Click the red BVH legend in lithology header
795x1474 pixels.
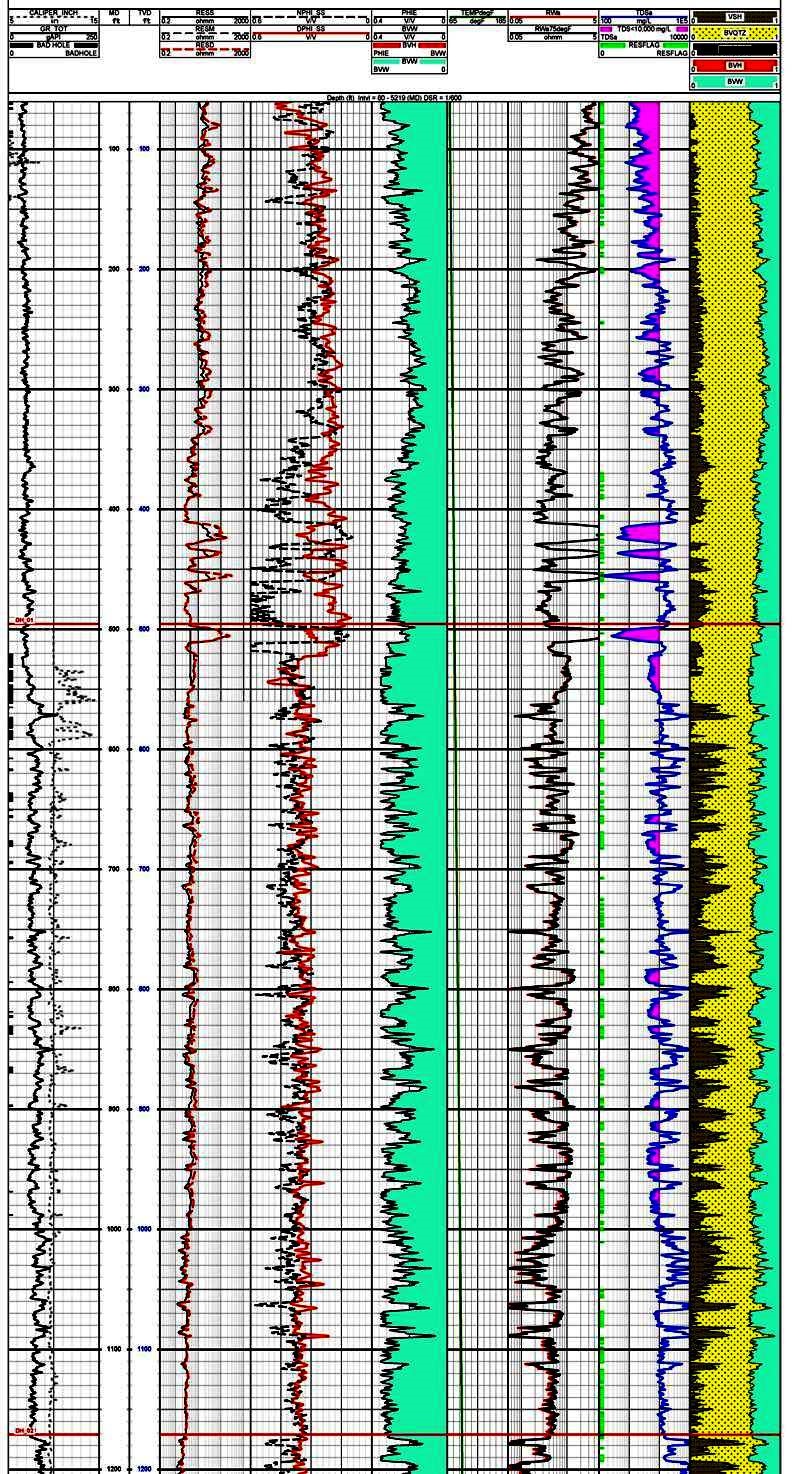(x=734, y=65)
